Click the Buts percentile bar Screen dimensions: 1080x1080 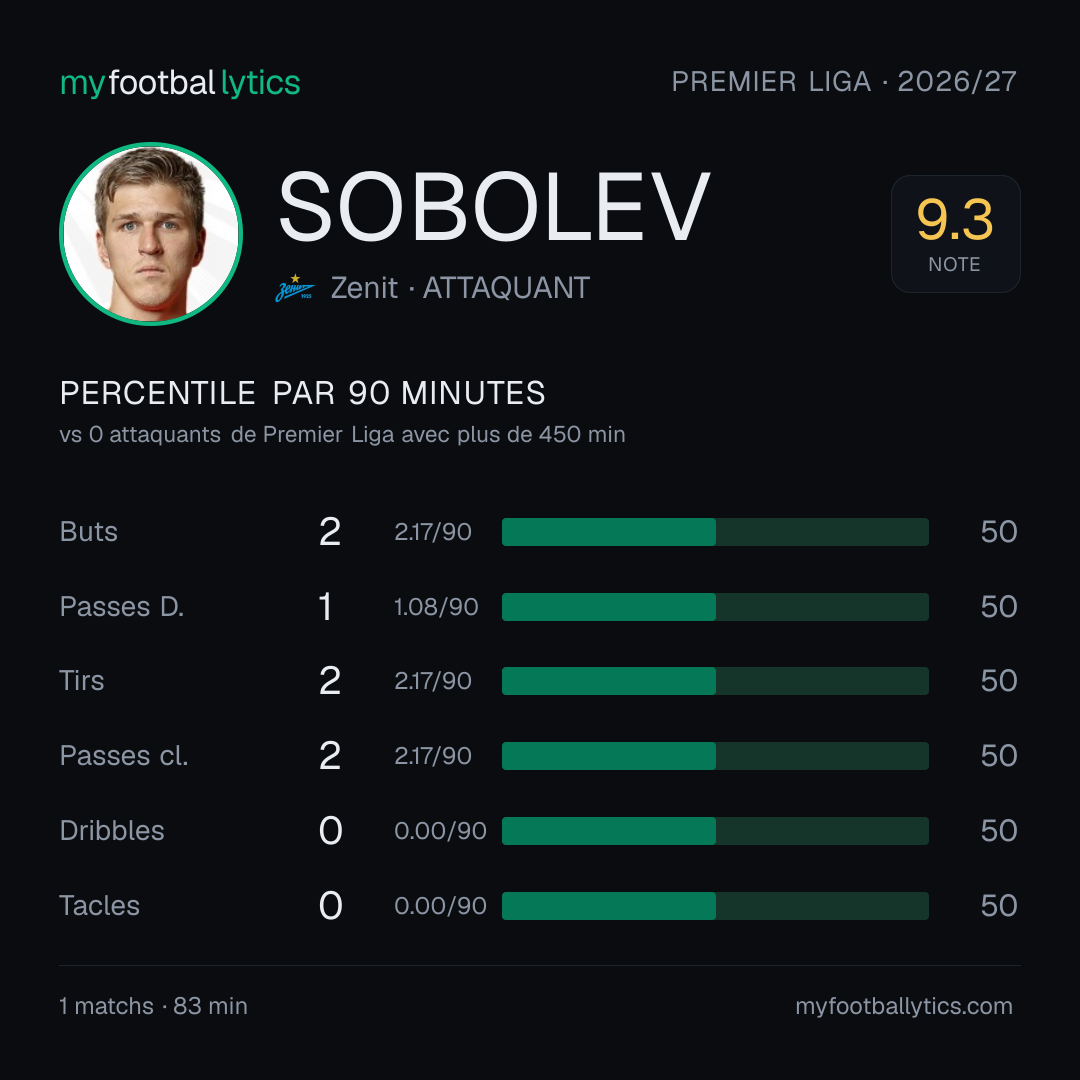coord(715,532)
